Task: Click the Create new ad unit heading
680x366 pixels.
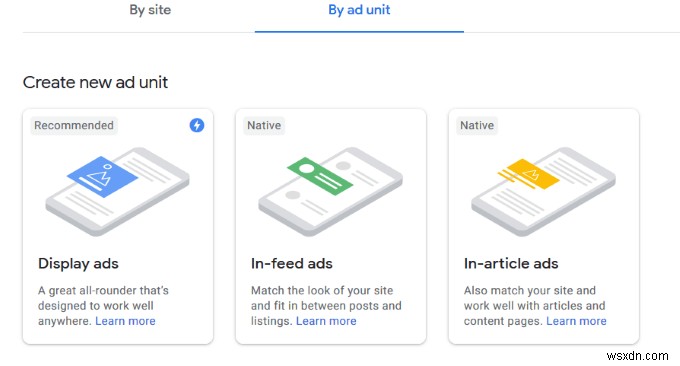Action: (x=95, y=82)
